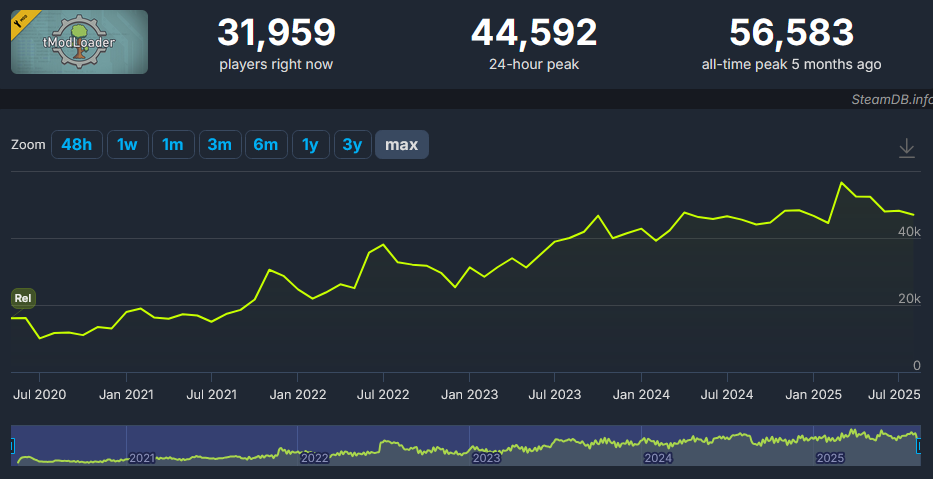Click the Jul 2024 axis label
Screen dimensions: 933x479
click(x=727, y=395)
